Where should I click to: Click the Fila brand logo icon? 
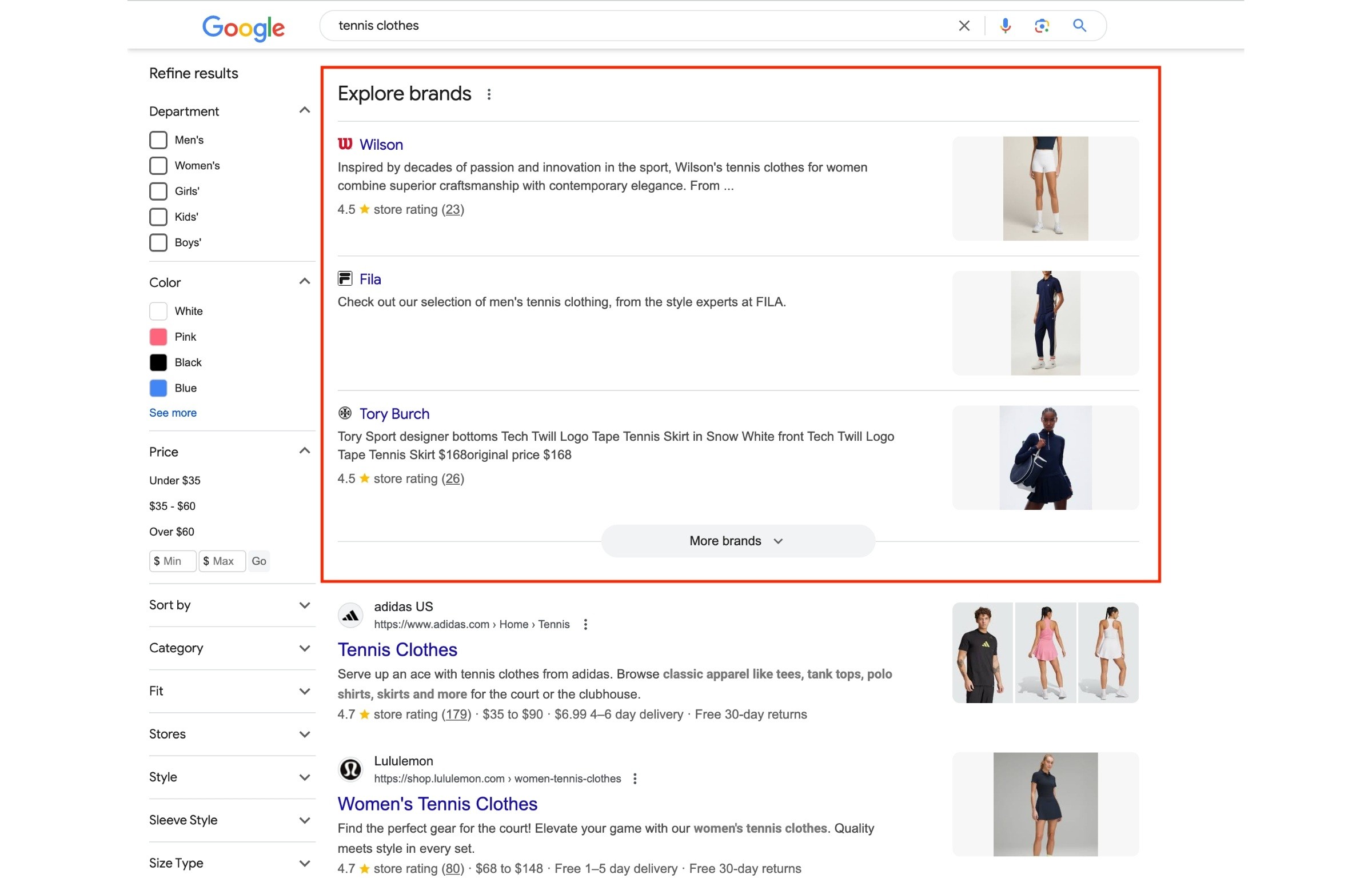pyautogui.click(x=345, y=278)
